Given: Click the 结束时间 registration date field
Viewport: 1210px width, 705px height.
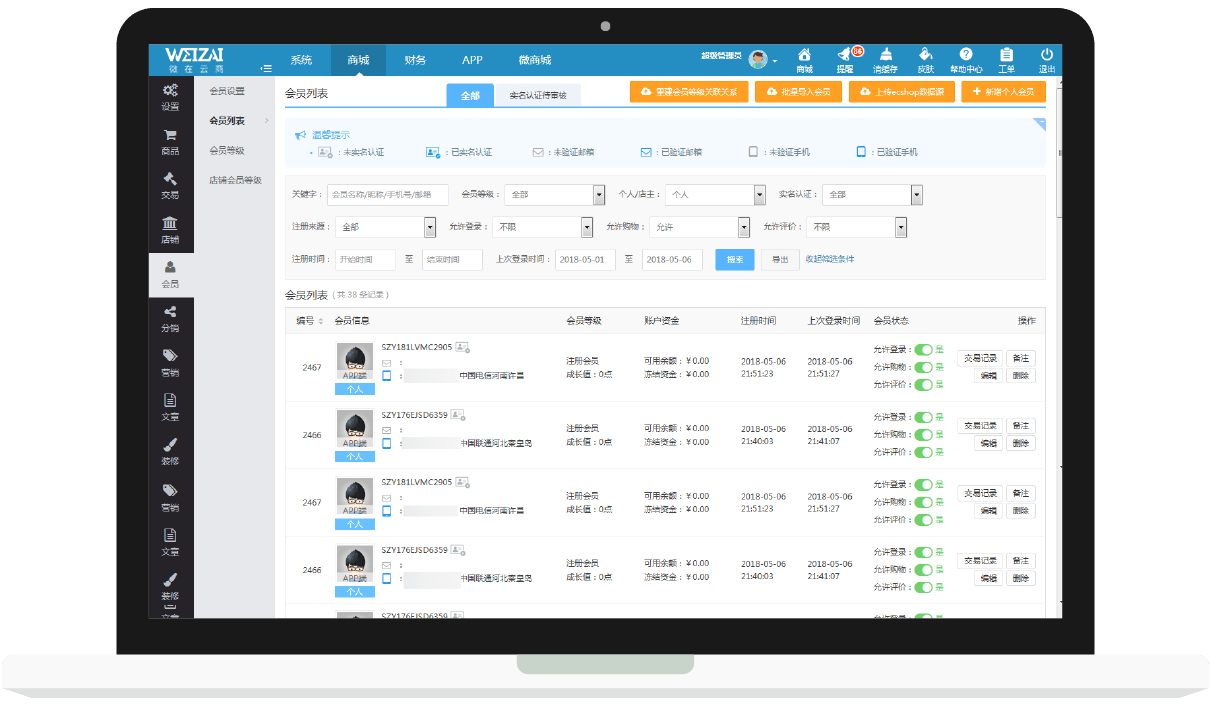Looking at the screenshot, I should pos(452,260).
